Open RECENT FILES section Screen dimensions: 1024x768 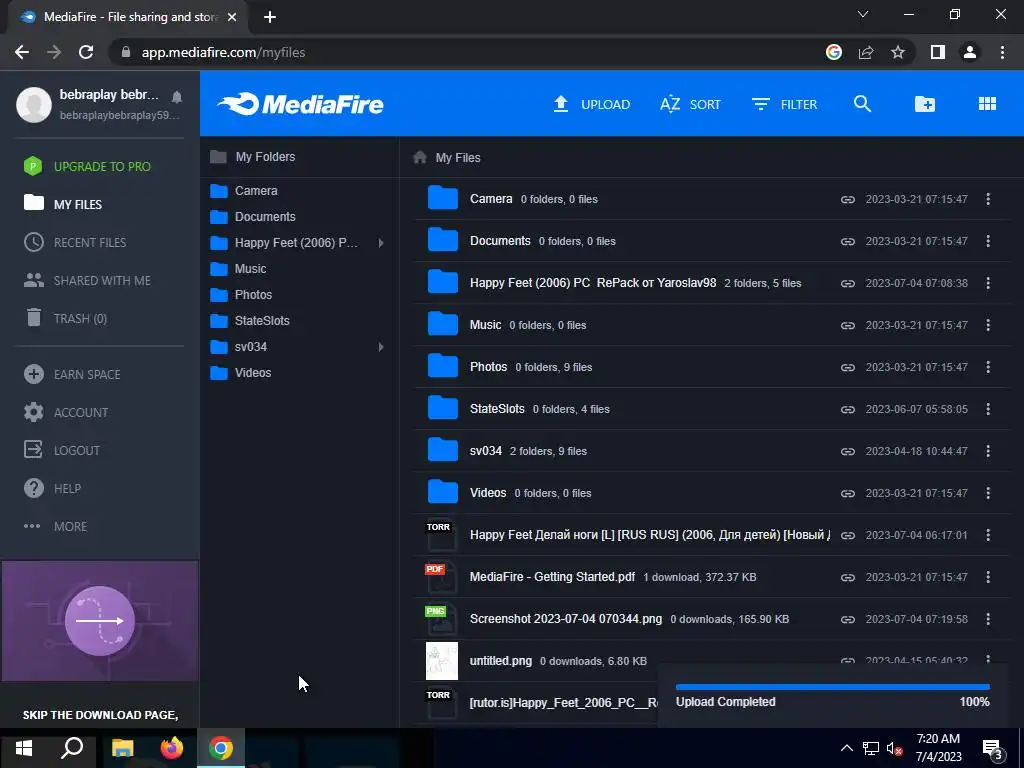tap(75, 242)
